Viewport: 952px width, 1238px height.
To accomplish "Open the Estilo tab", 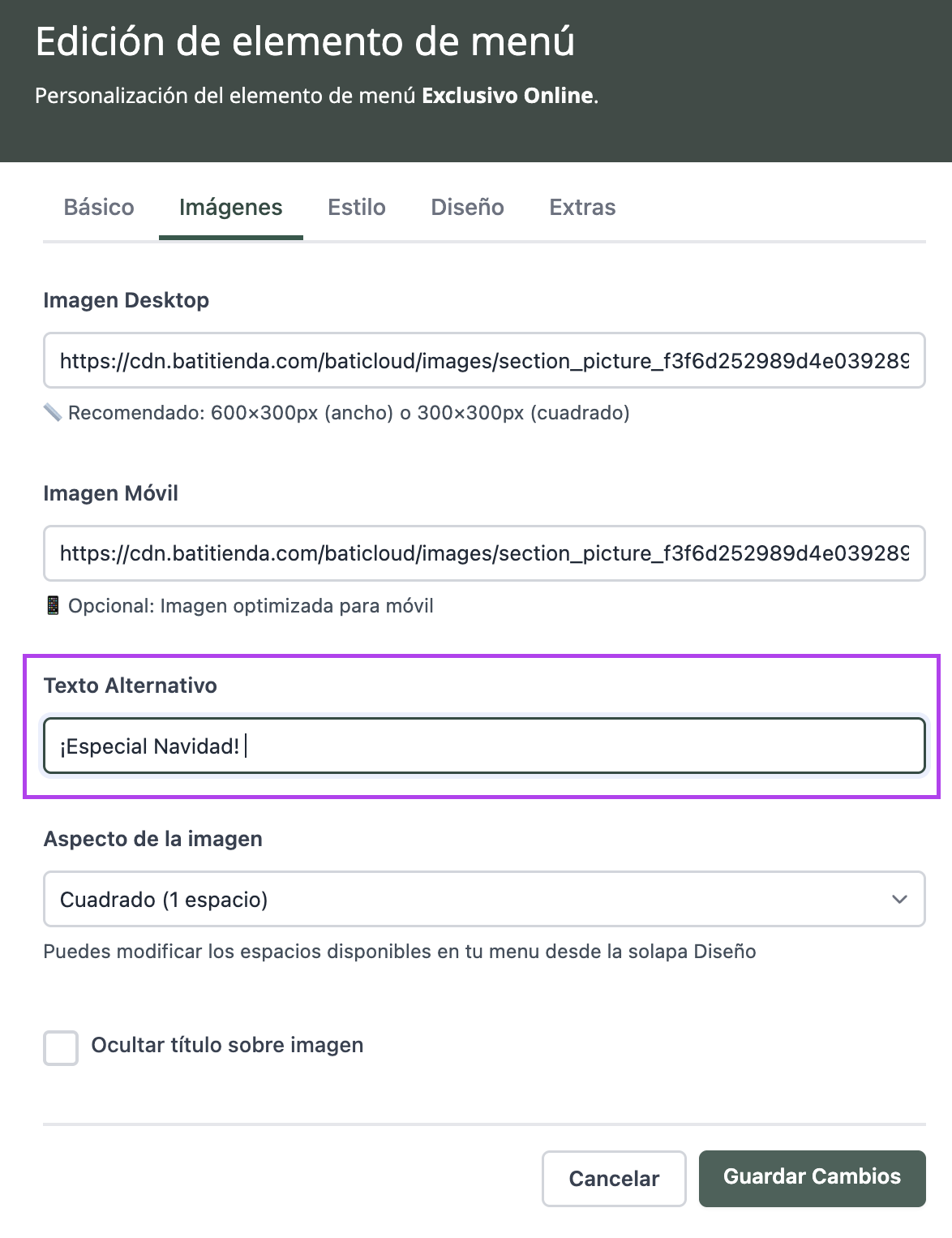I will (357, 208).
